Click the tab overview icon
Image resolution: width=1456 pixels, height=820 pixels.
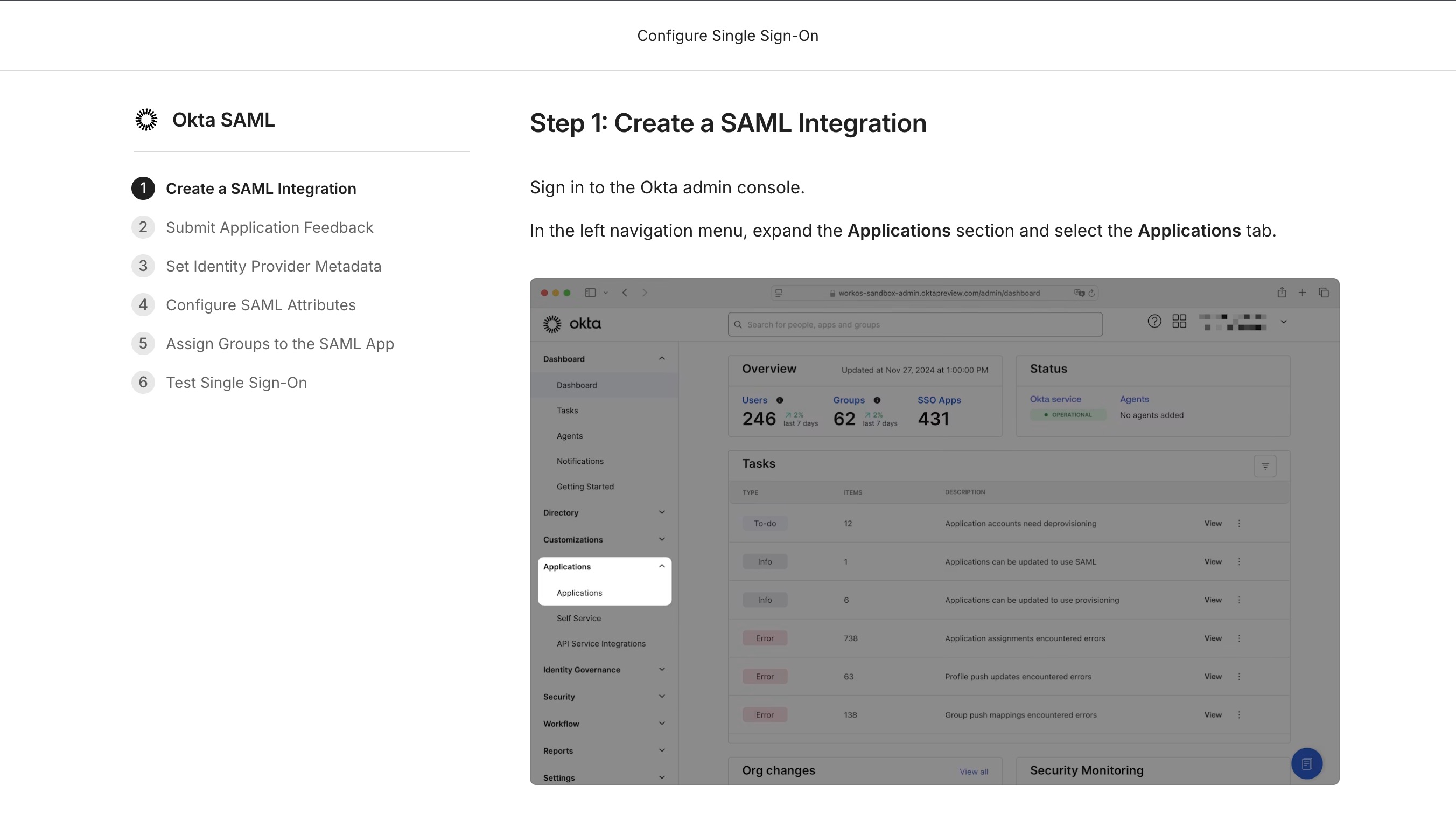(1324, 293)
